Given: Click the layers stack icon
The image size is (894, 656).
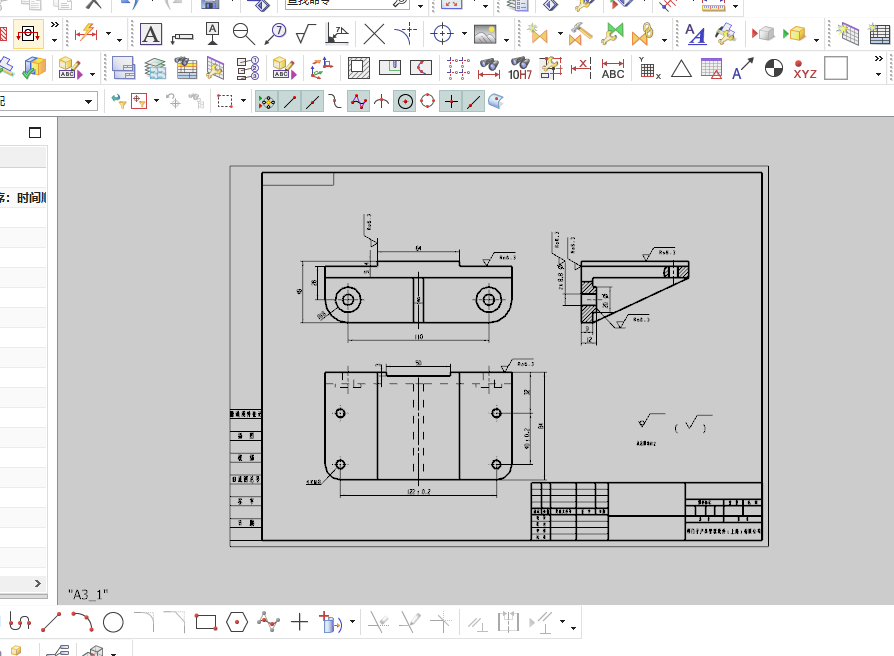Looking at the screenshot, I should point(155,69).
